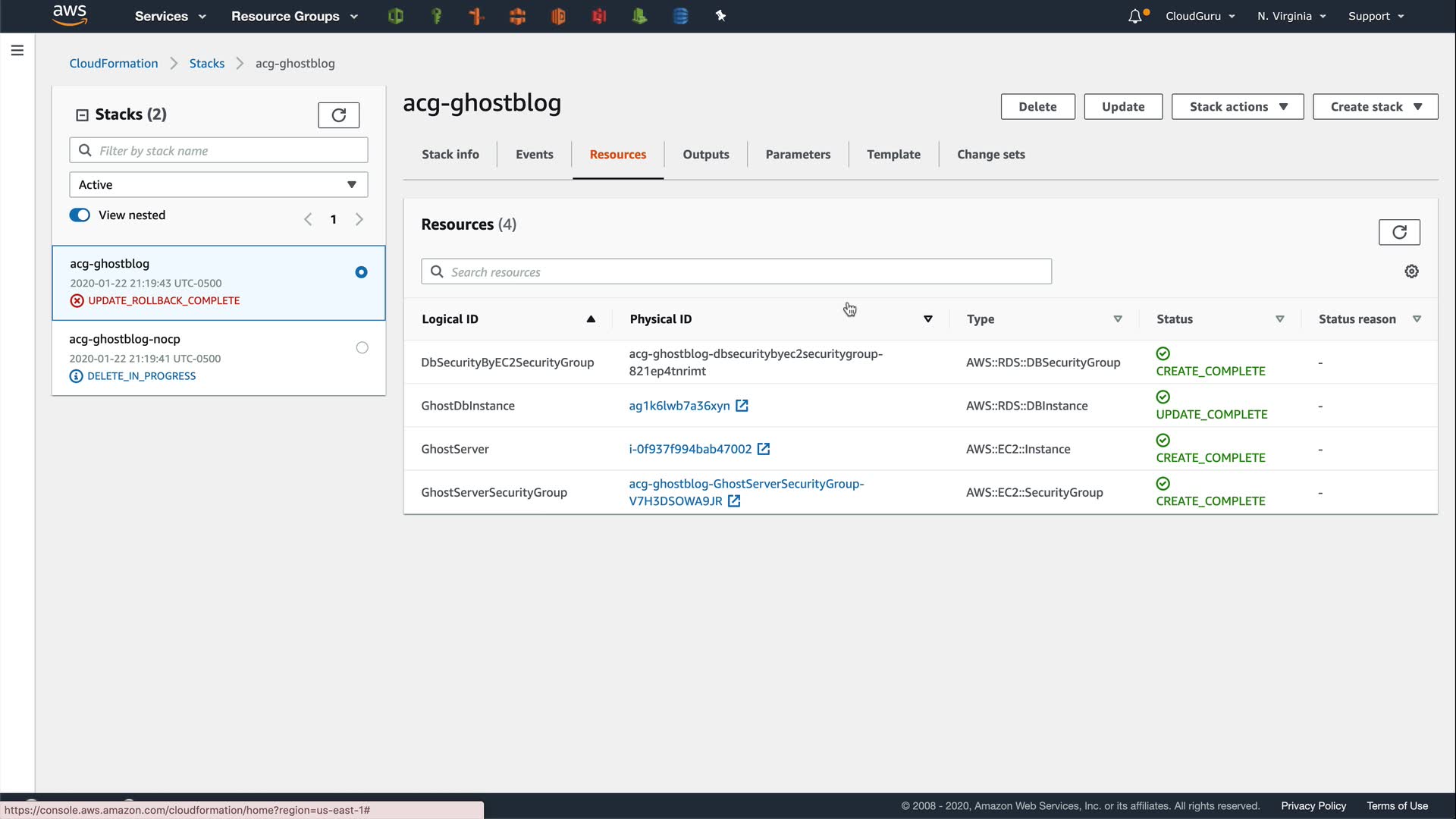This screenshot has width=1456, height=819.
Task: Switch to the Events tab
Action: coord(534,155)
